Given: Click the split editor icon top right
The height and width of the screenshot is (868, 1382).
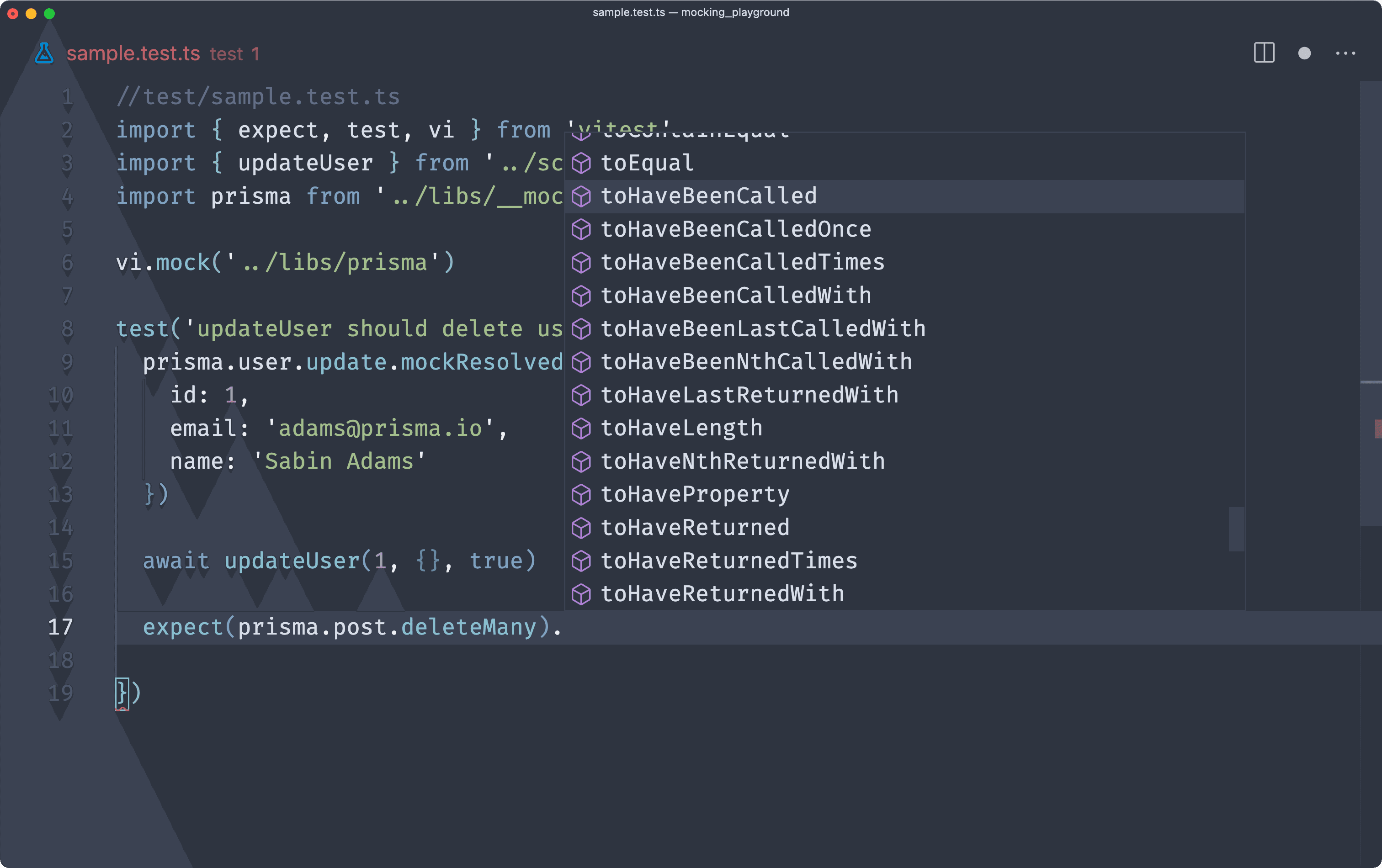Looking at the screenshot, I should coord(1264,53).
